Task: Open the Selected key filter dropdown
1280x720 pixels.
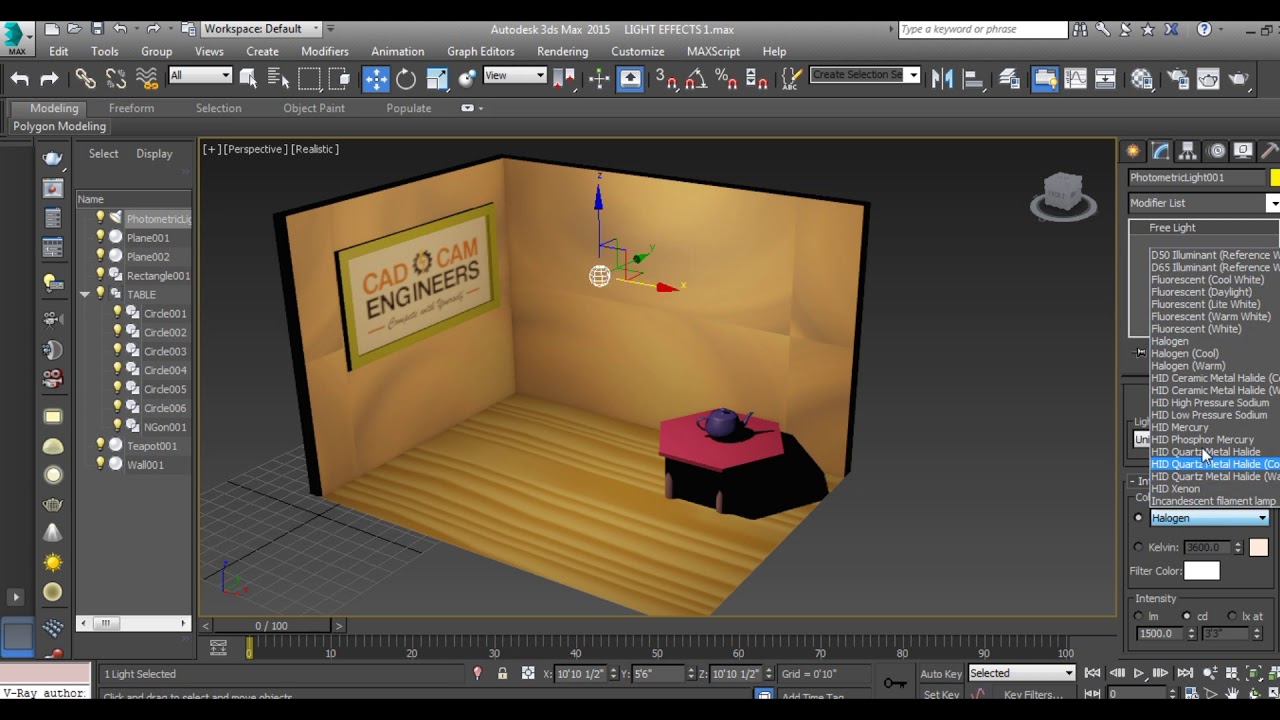Action: [1021, 673]
